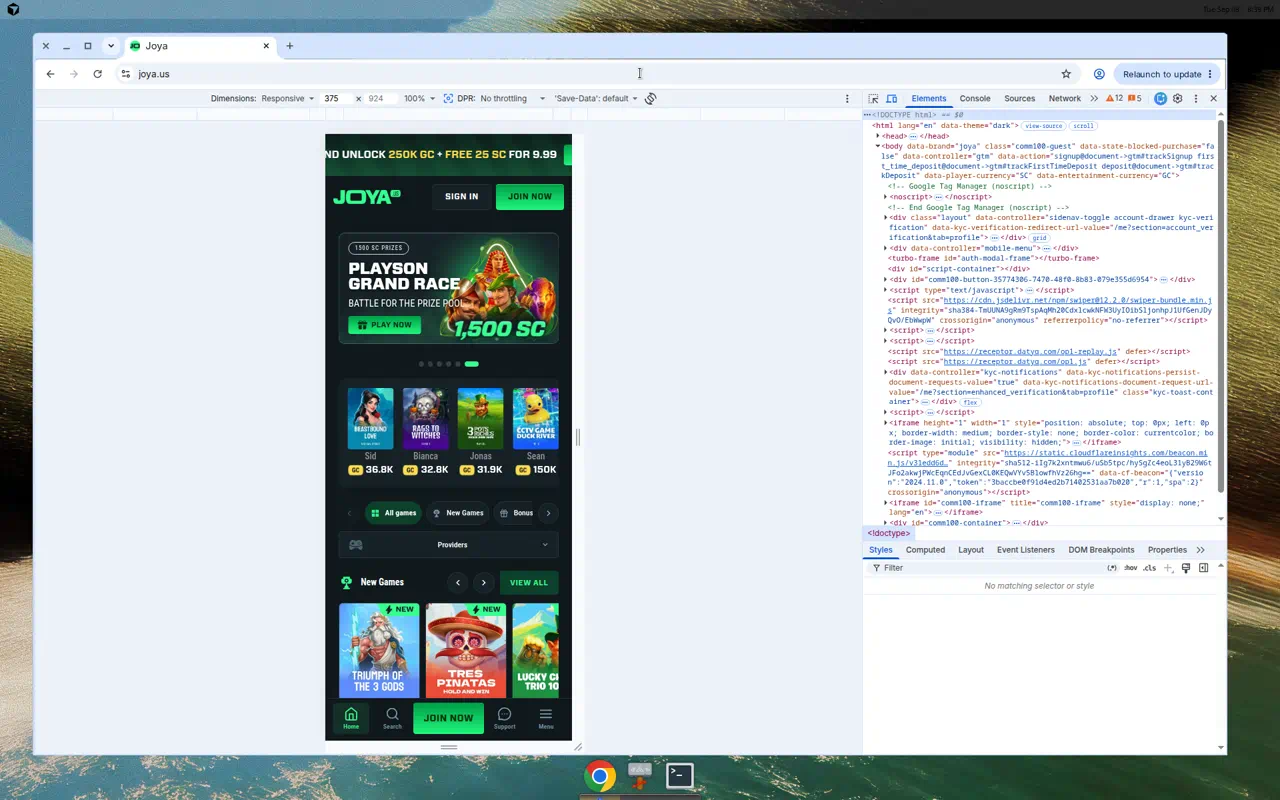Click the rotate screen icon
1280x800 pixels.
[x=650, y=99]
